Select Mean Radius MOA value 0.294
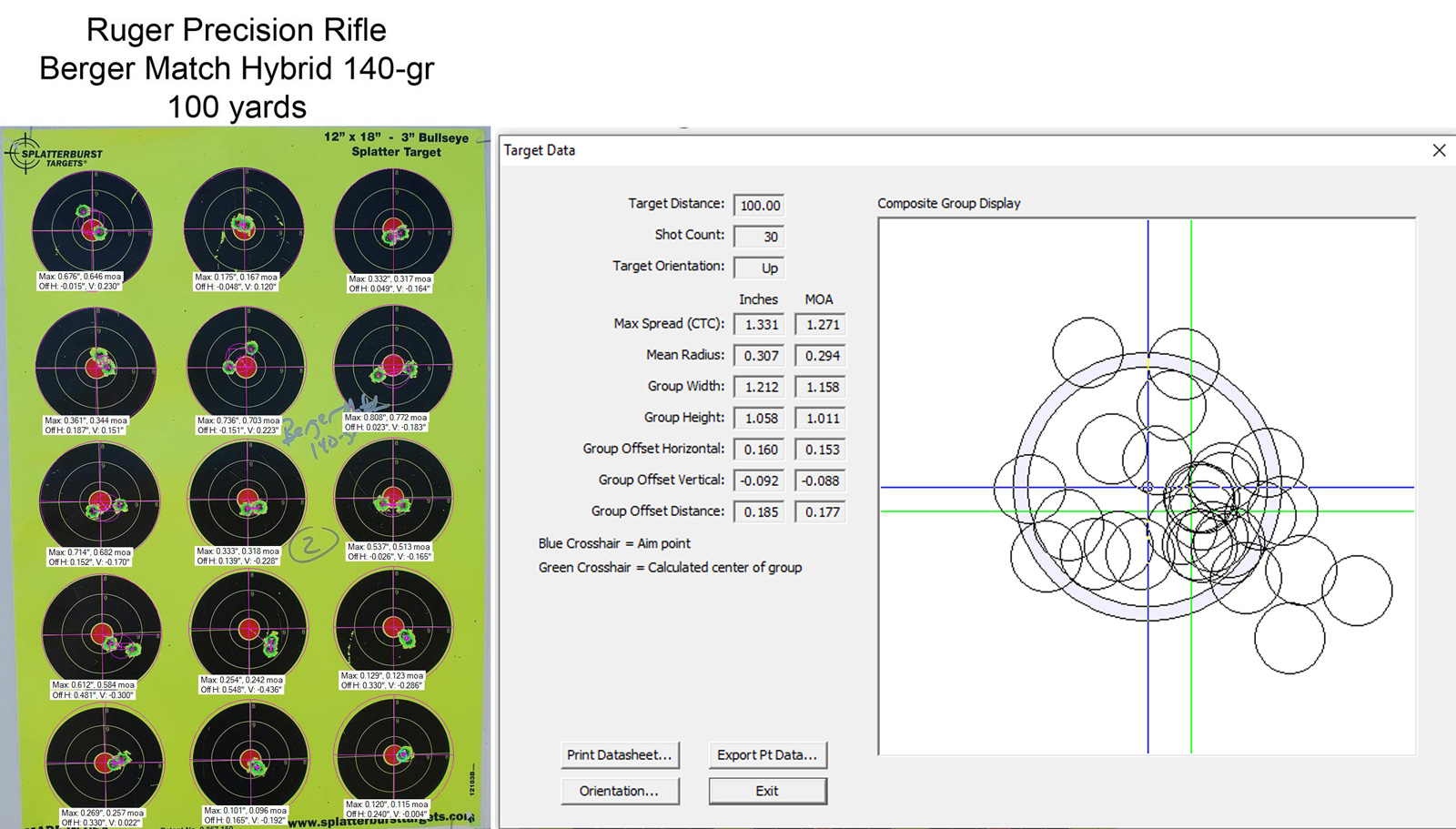 pos(820,356)
